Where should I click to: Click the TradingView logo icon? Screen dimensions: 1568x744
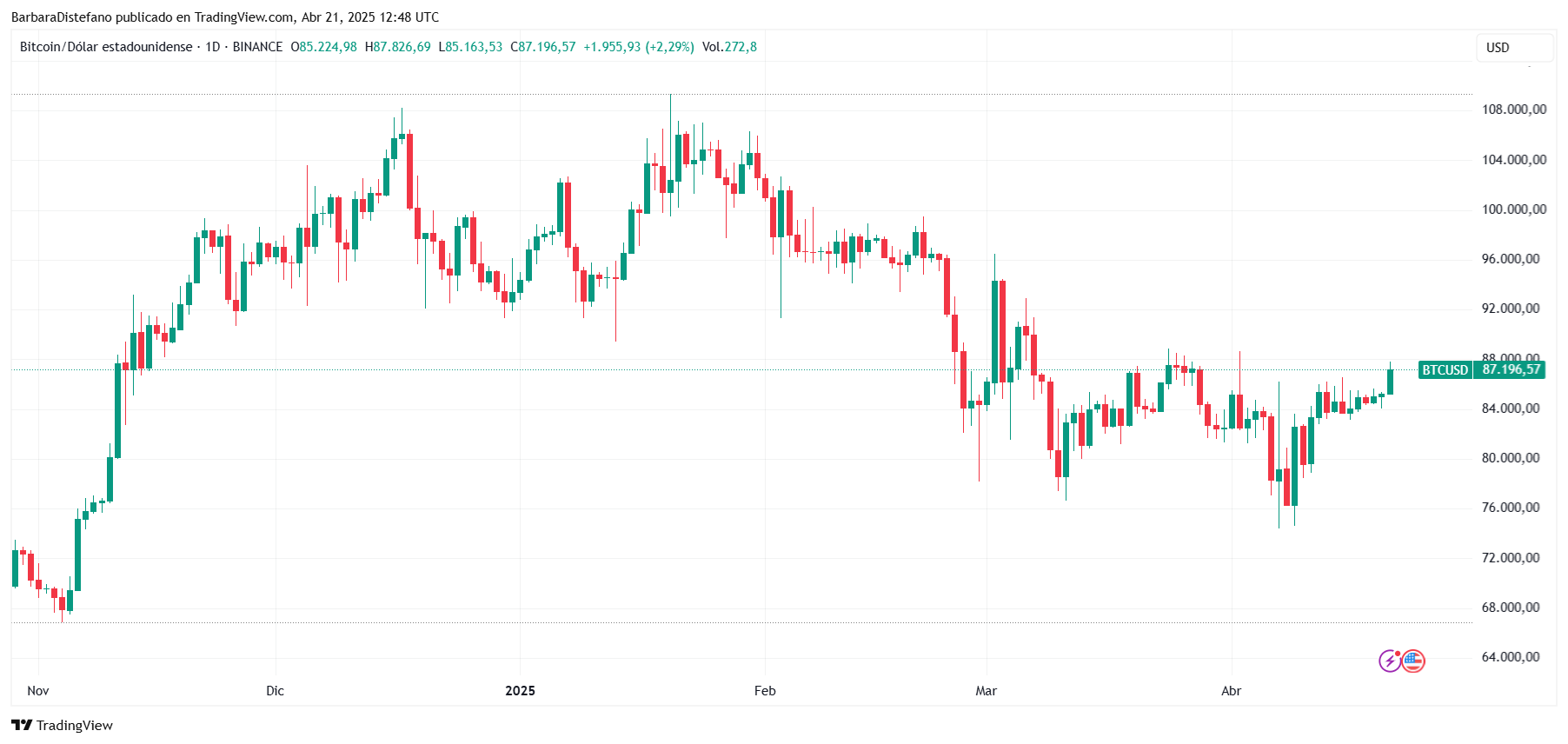coord(22,725)
